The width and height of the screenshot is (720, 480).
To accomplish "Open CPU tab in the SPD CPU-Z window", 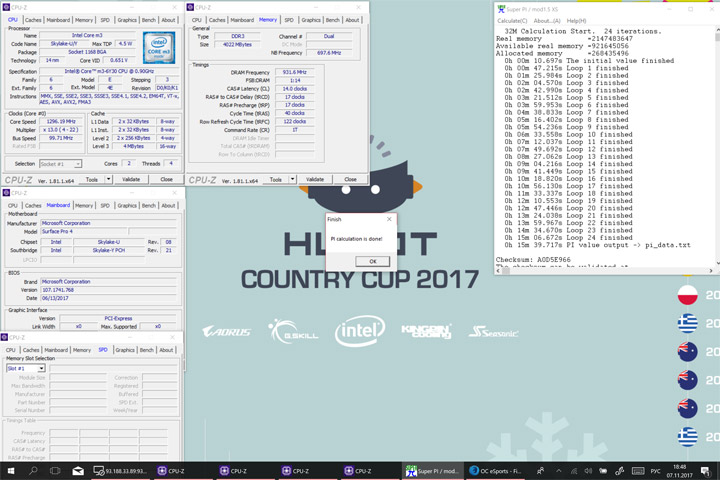I will click(x=11, y=350).
